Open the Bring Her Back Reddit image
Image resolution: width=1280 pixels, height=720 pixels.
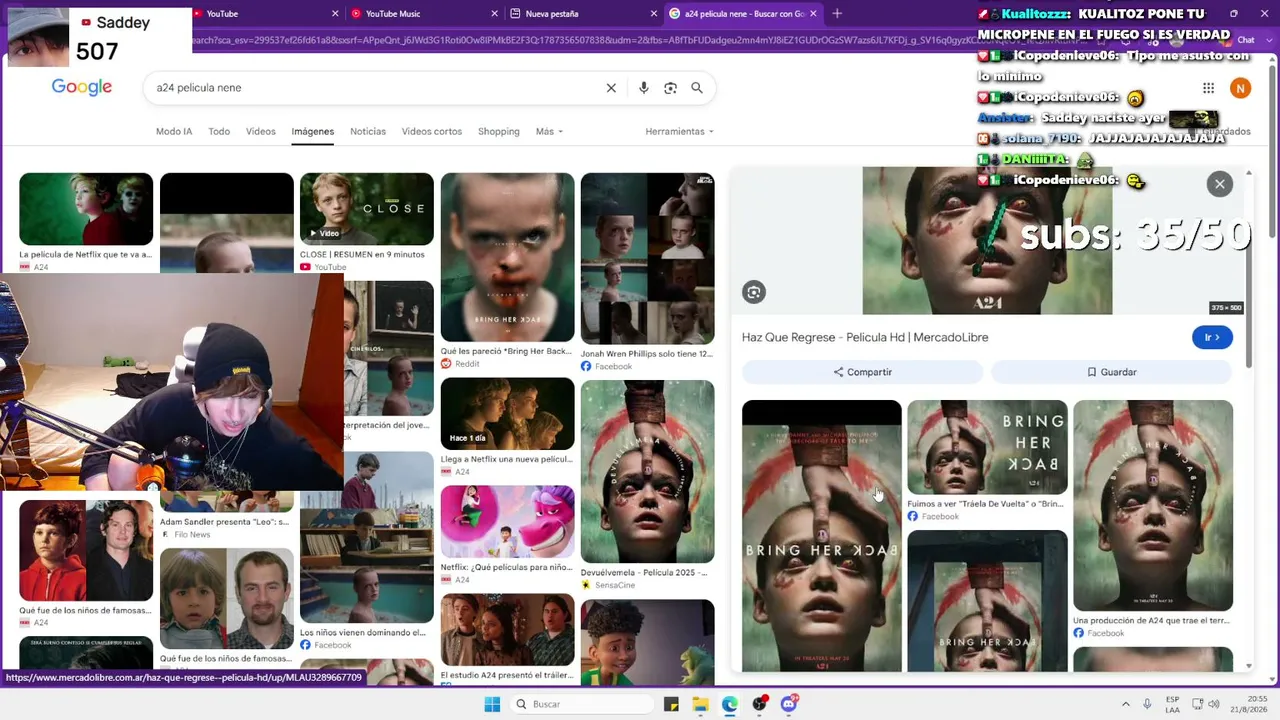click(x=508, y=258)
